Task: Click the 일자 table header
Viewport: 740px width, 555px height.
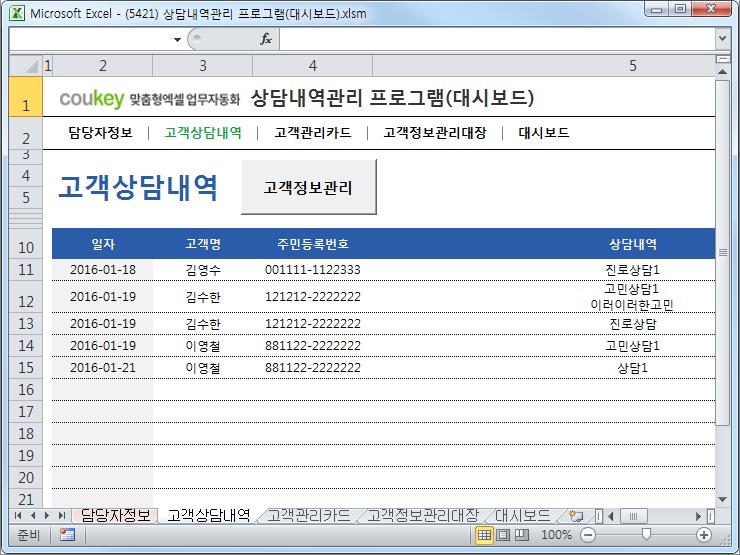Action: (103, 244)
